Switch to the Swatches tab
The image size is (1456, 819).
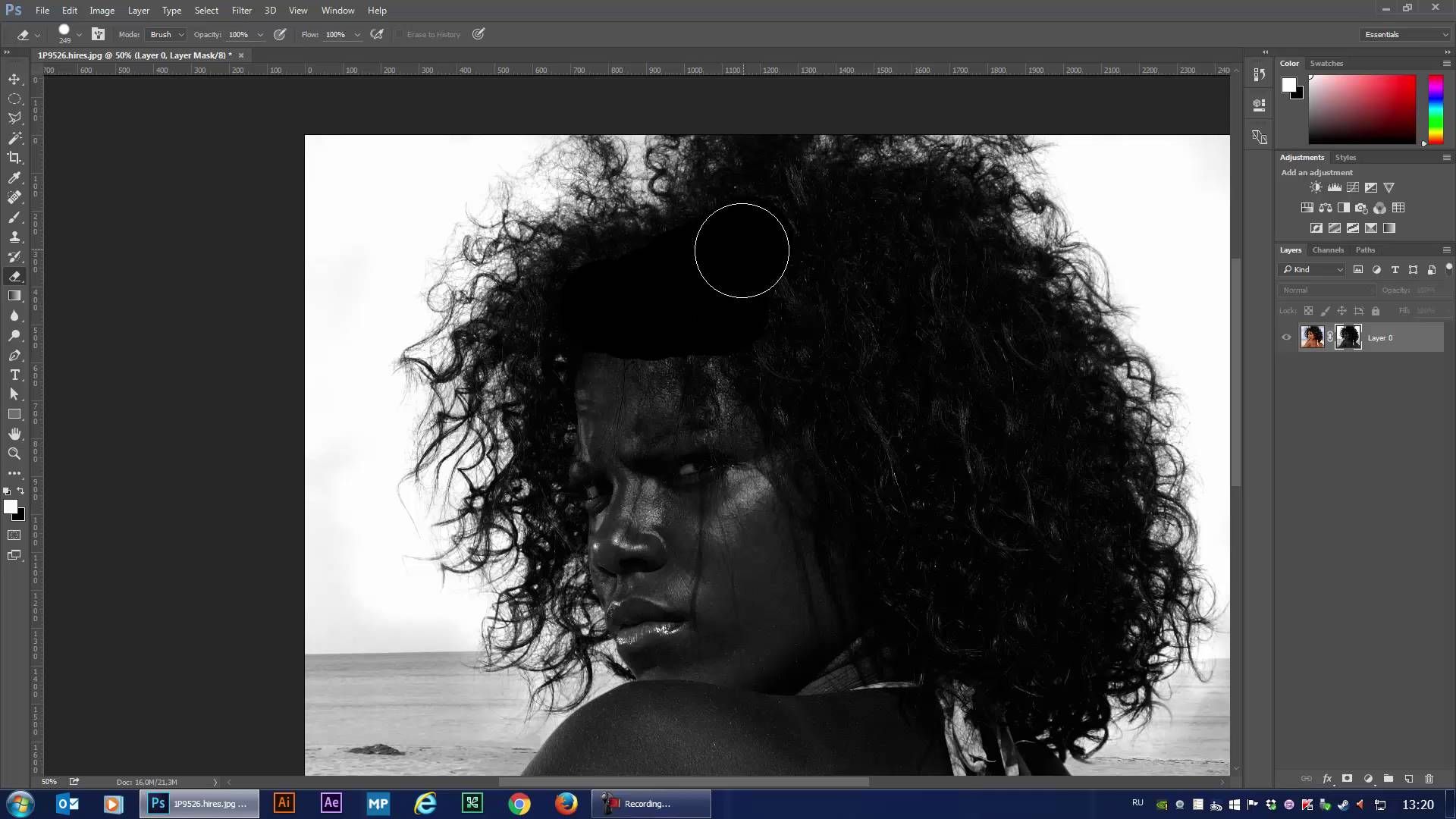(x=1326, y=63)
